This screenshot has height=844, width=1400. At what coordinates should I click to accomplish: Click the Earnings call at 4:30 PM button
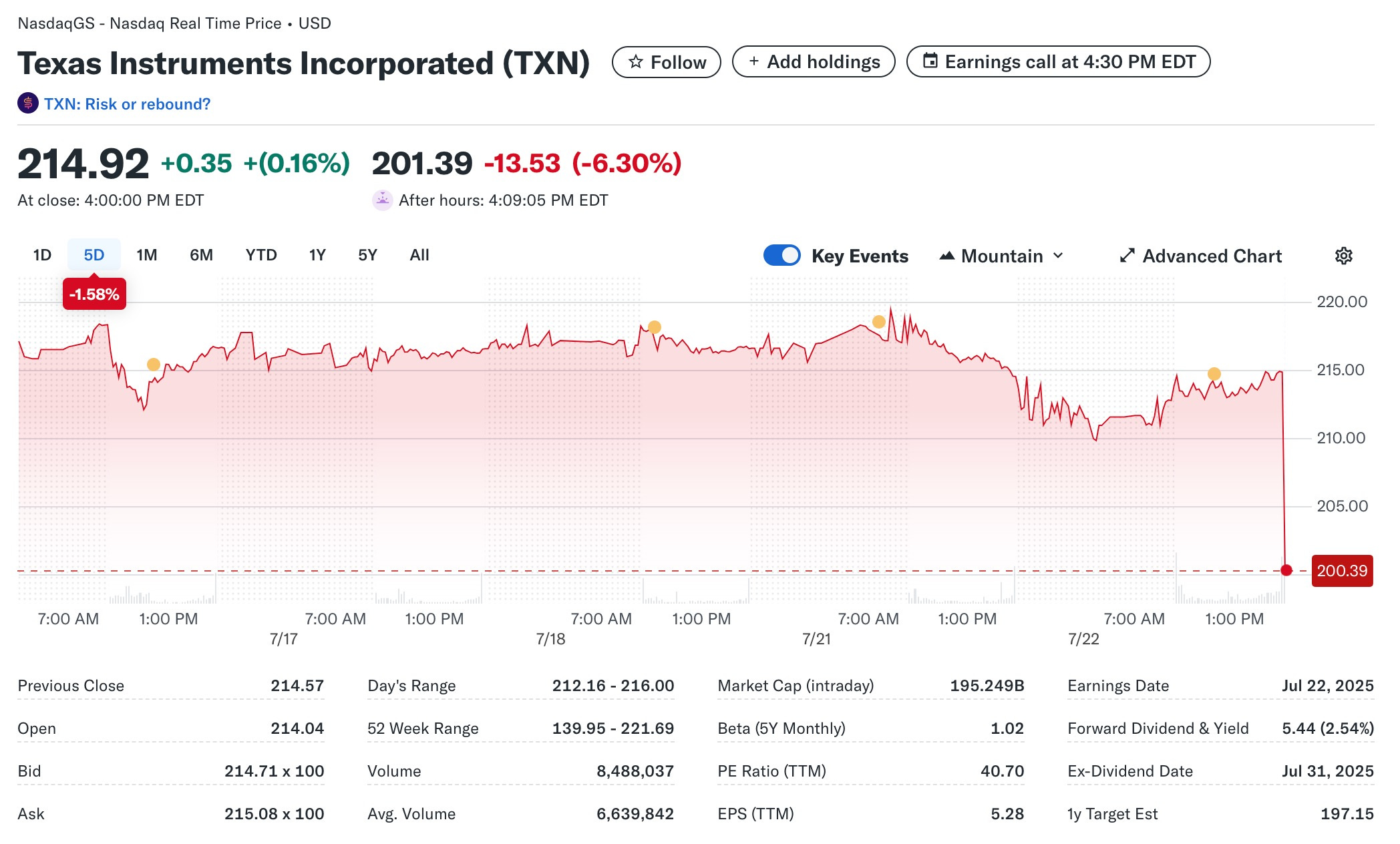tap(1058, 62)
